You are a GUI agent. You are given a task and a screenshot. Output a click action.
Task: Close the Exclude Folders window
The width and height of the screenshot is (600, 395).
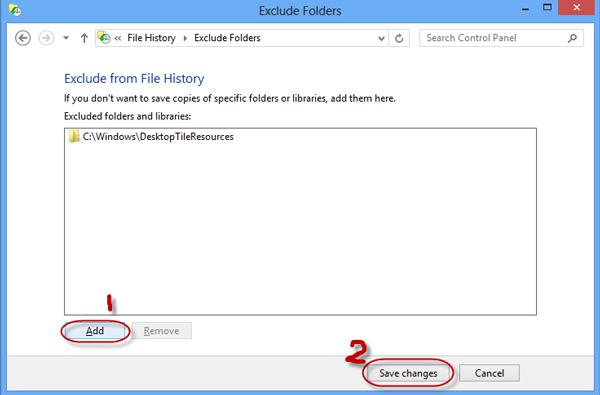coord(576,8)
